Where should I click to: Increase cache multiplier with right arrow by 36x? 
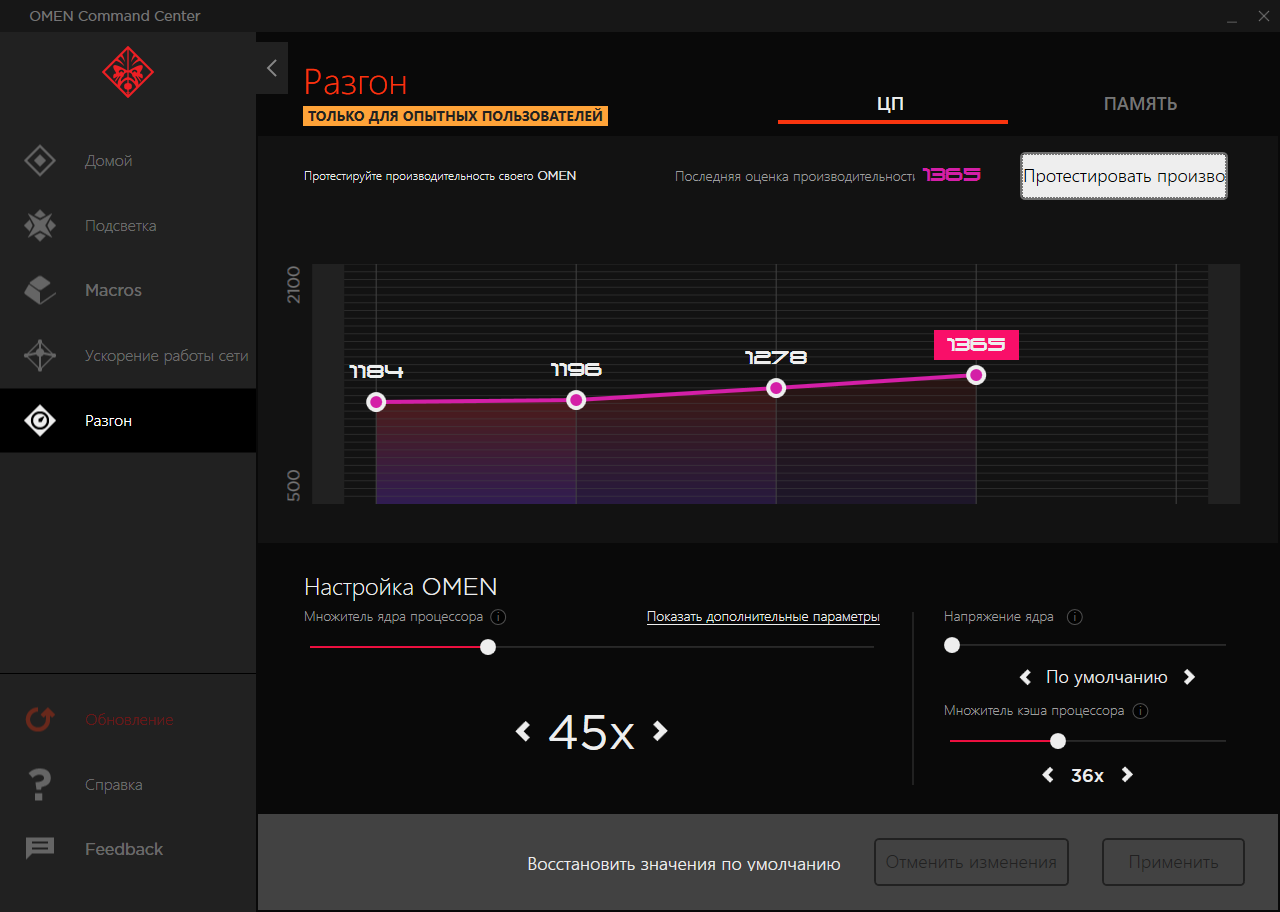(1127, 775)
